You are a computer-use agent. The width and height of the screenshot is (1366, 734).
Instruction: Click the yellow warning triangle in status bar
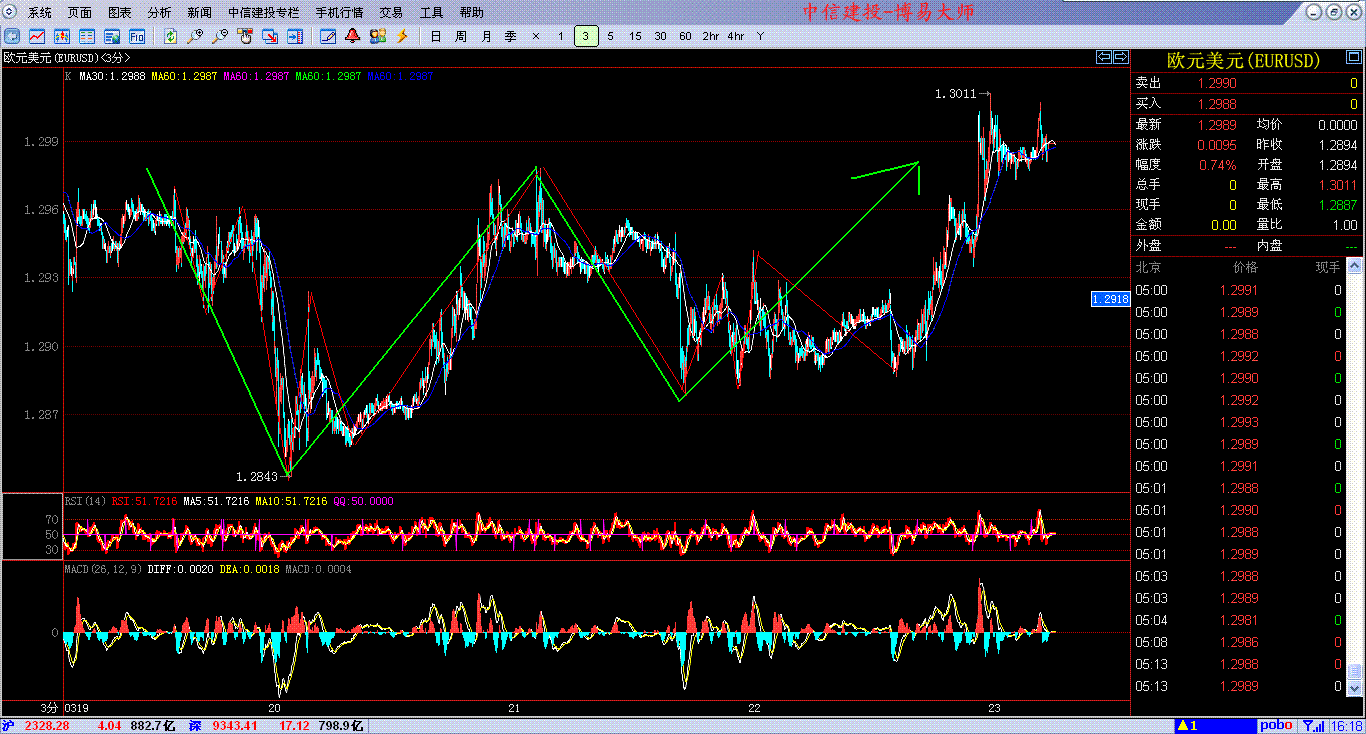(x=1182, y=725)
